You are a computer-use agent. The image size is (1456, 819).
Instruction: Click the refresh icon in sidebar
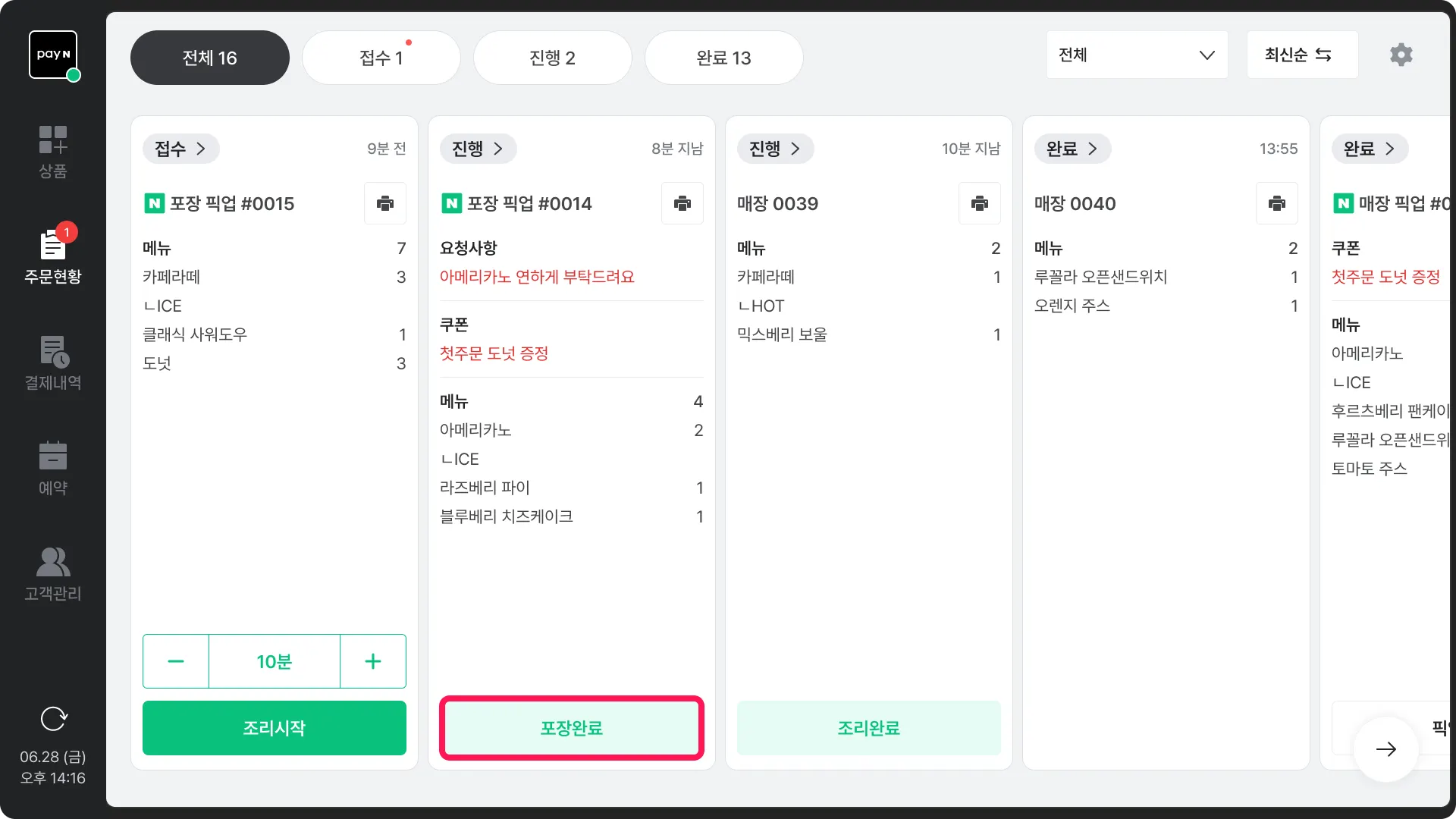[x=53, y=718]
